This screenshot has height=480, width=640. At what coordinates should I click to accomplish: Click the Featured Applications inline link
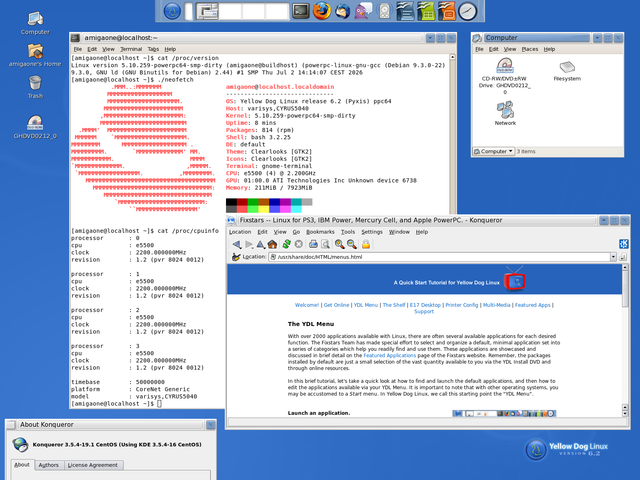389,356
